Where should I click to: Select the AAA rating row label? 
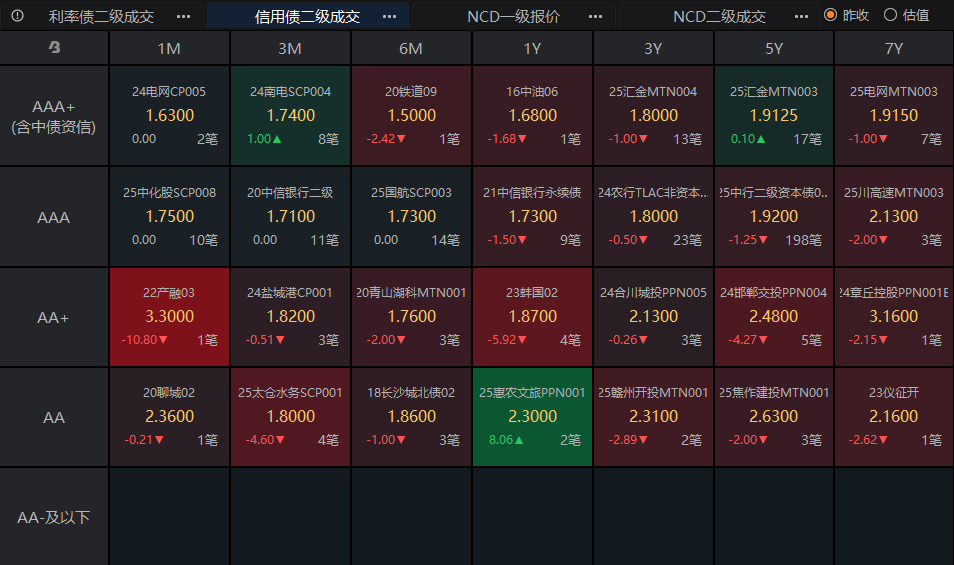54,217
